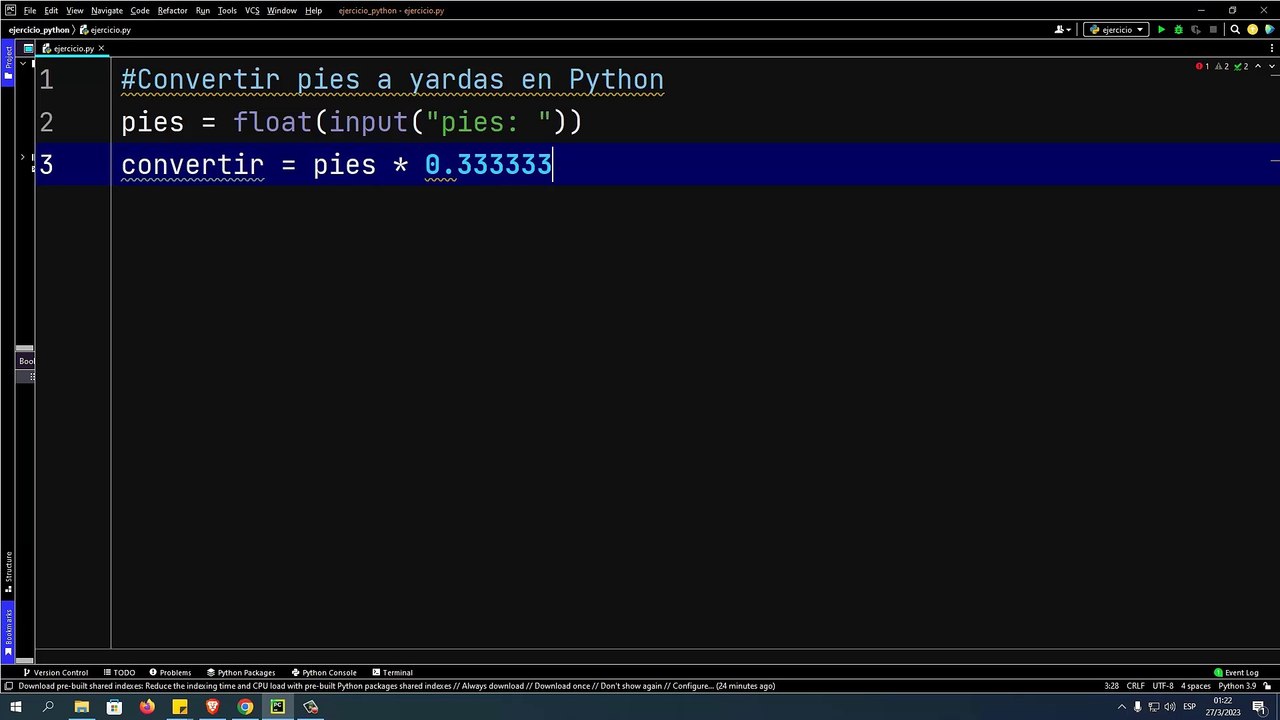1280x720 pixels.
Task: Open the Problems tool window
Action: (170, 673)
